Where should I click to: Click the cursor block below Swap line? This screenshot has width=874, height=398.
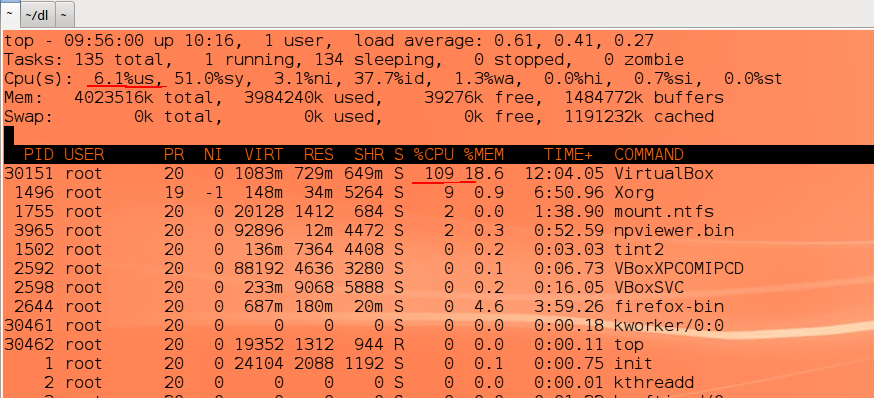point(8,135)
